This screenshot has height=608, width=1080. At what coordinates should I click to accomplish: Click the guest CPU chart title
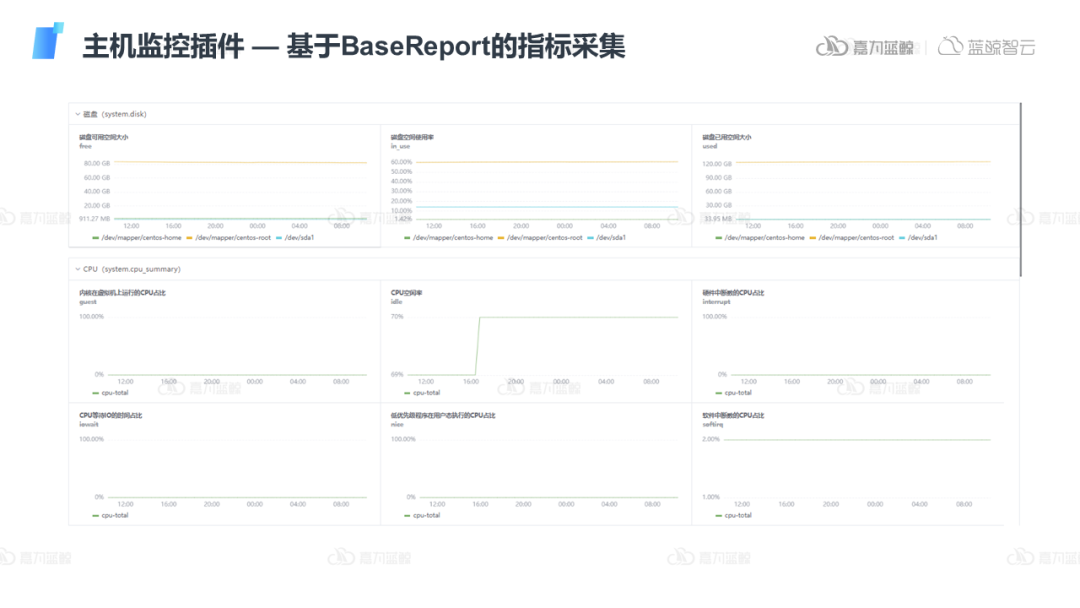(122, 293)
